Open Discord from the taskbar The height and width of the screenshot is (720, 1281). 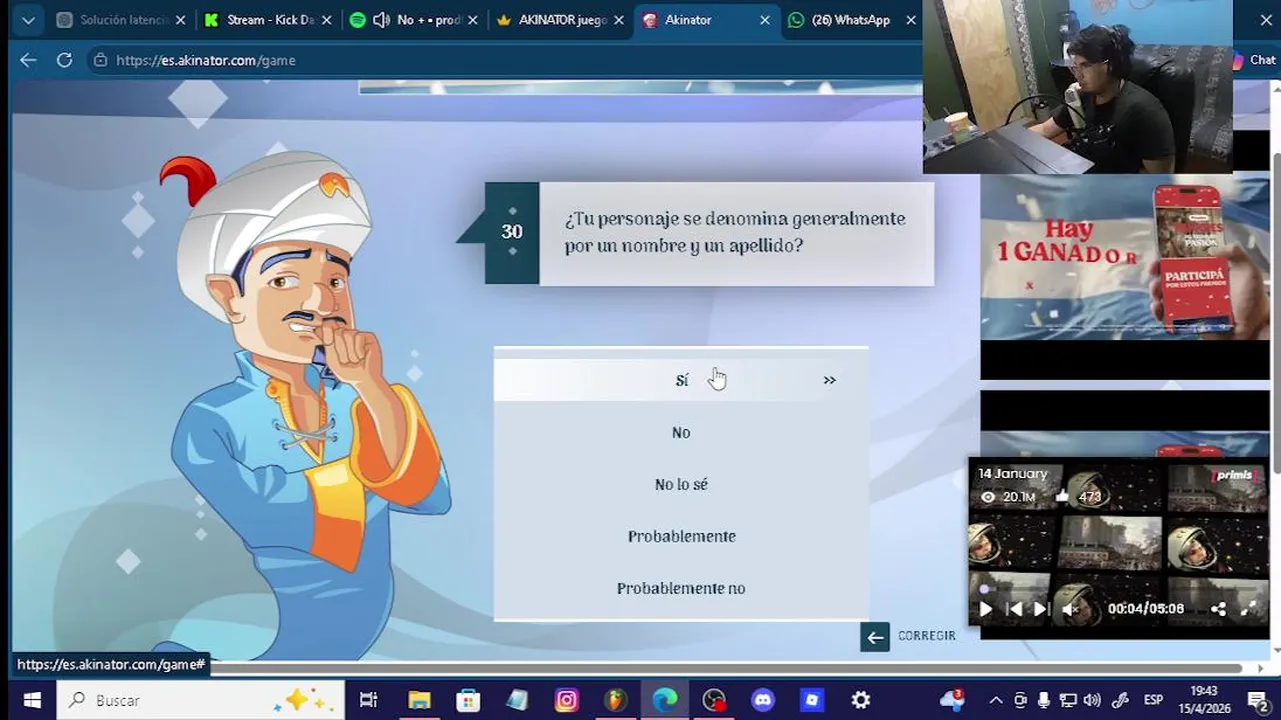[763, 700]
